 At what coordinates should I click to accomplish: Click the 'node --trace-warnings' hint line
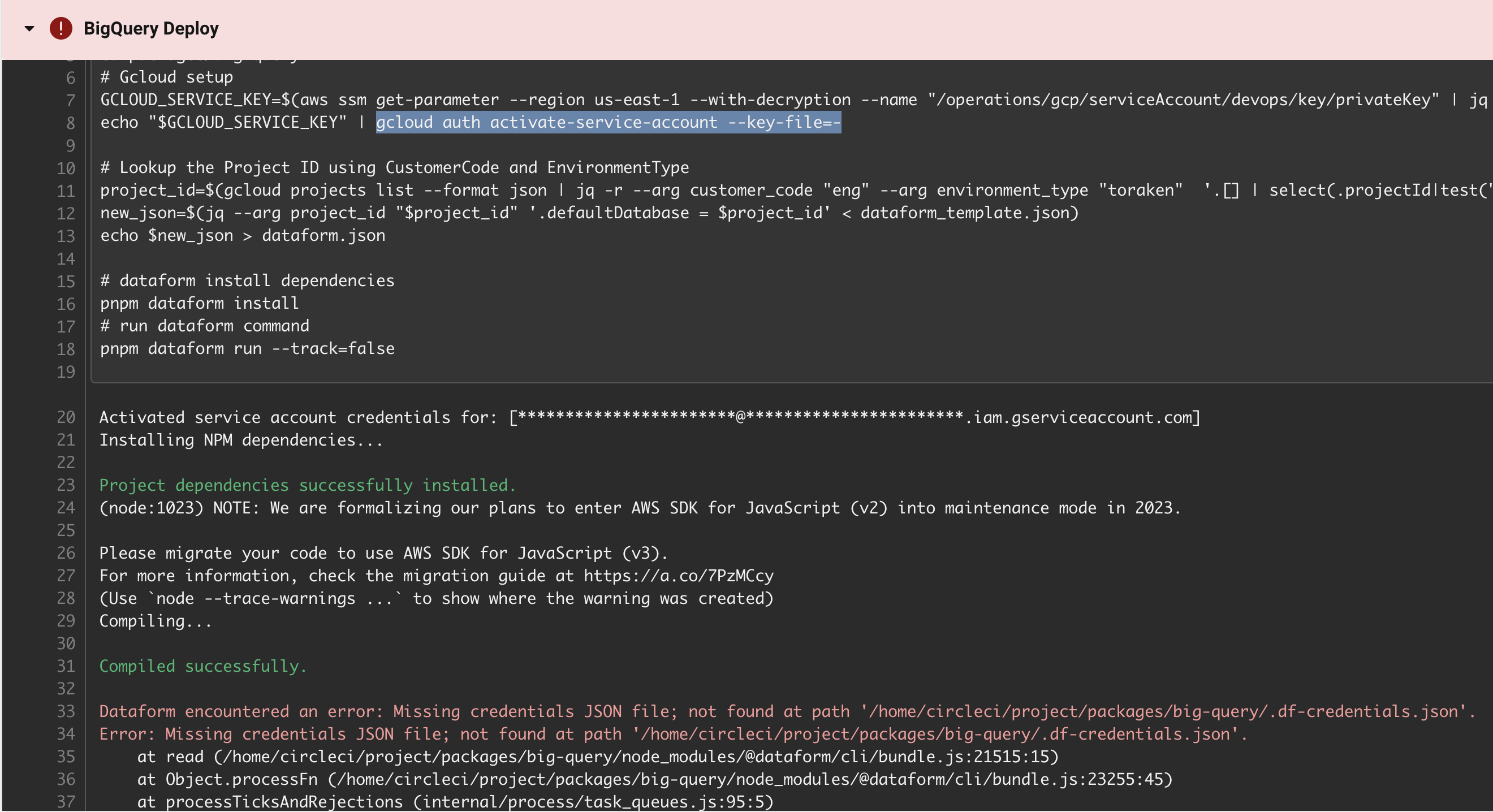click(x=437, y=598)
